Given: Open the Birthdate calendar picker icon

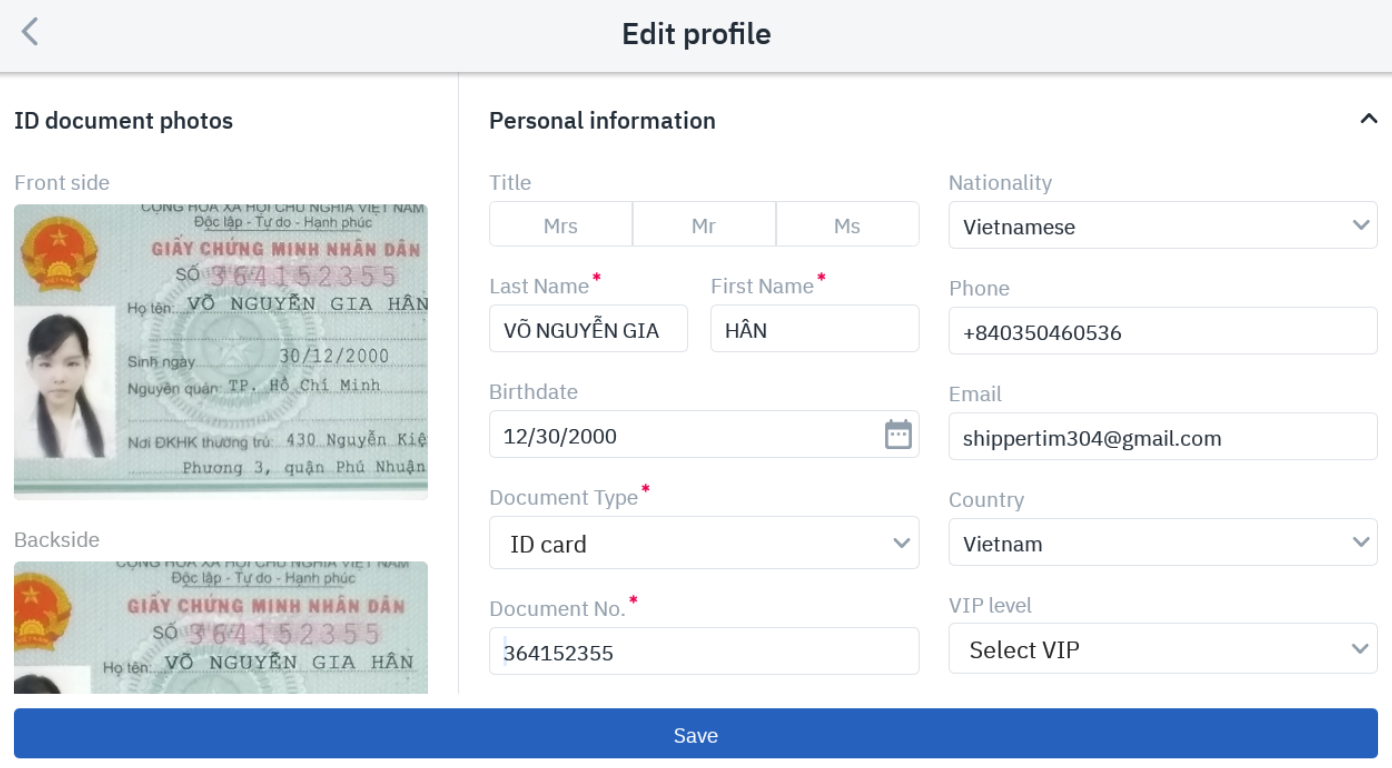Looking at the screenshot, I should pos(898,435).
